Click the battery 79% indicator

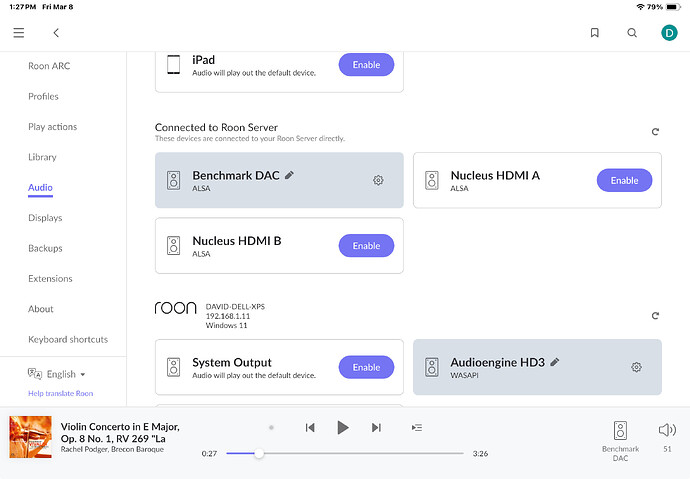point(664,7)
